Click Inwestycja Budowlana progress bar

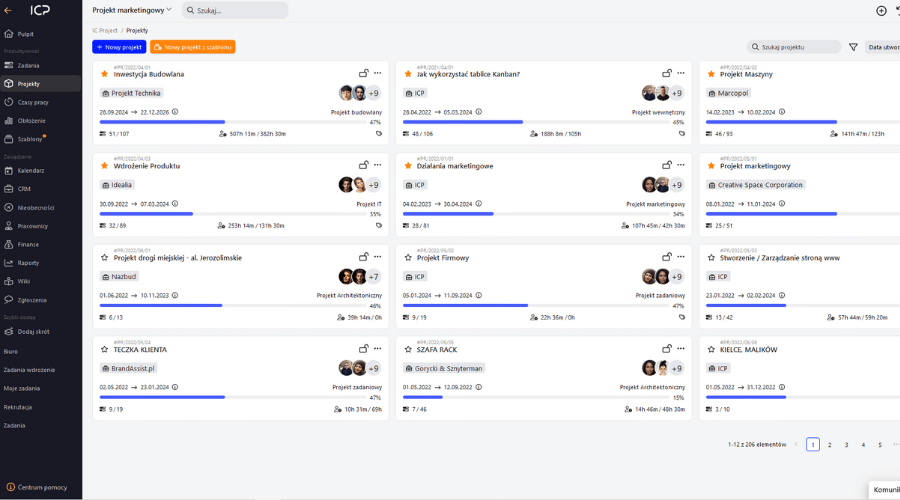(x=232, y=122)
